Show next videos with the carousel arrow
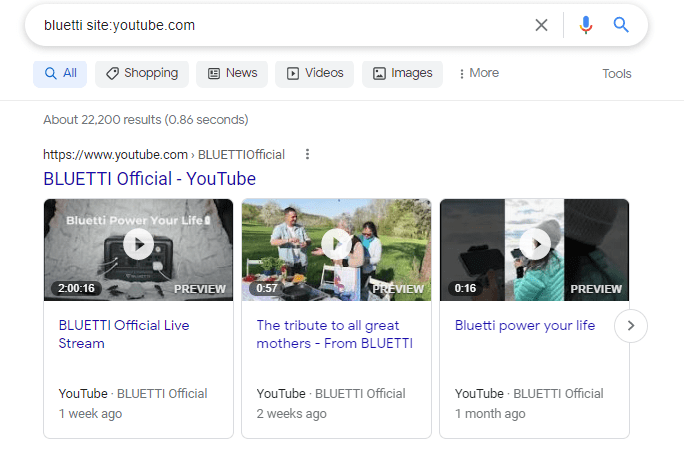684x463 pixels. 631,326
